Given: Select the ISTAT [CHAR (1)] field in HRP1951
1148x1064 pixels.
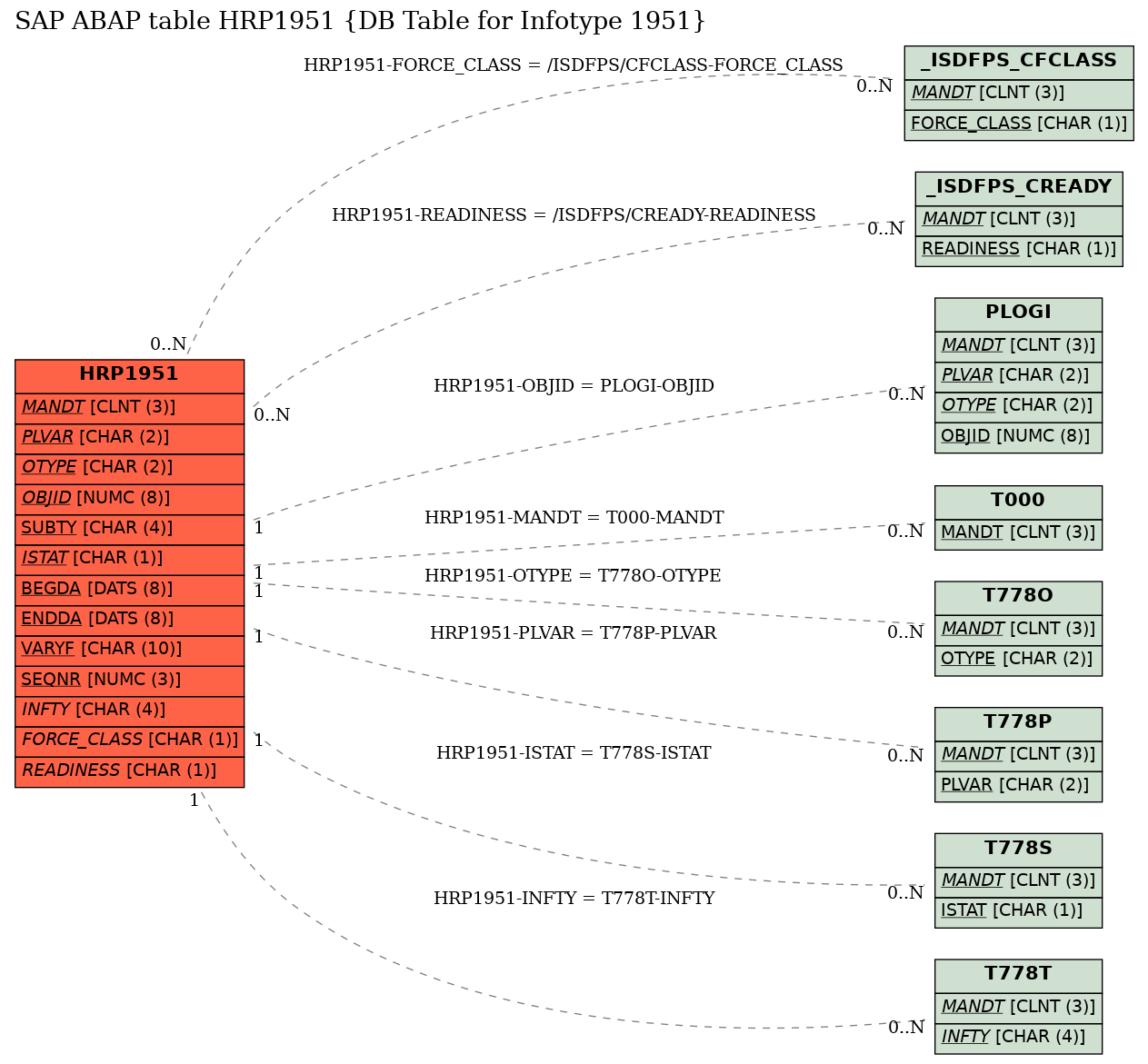Looking at the screenshot, I should [x=129, y=559].
